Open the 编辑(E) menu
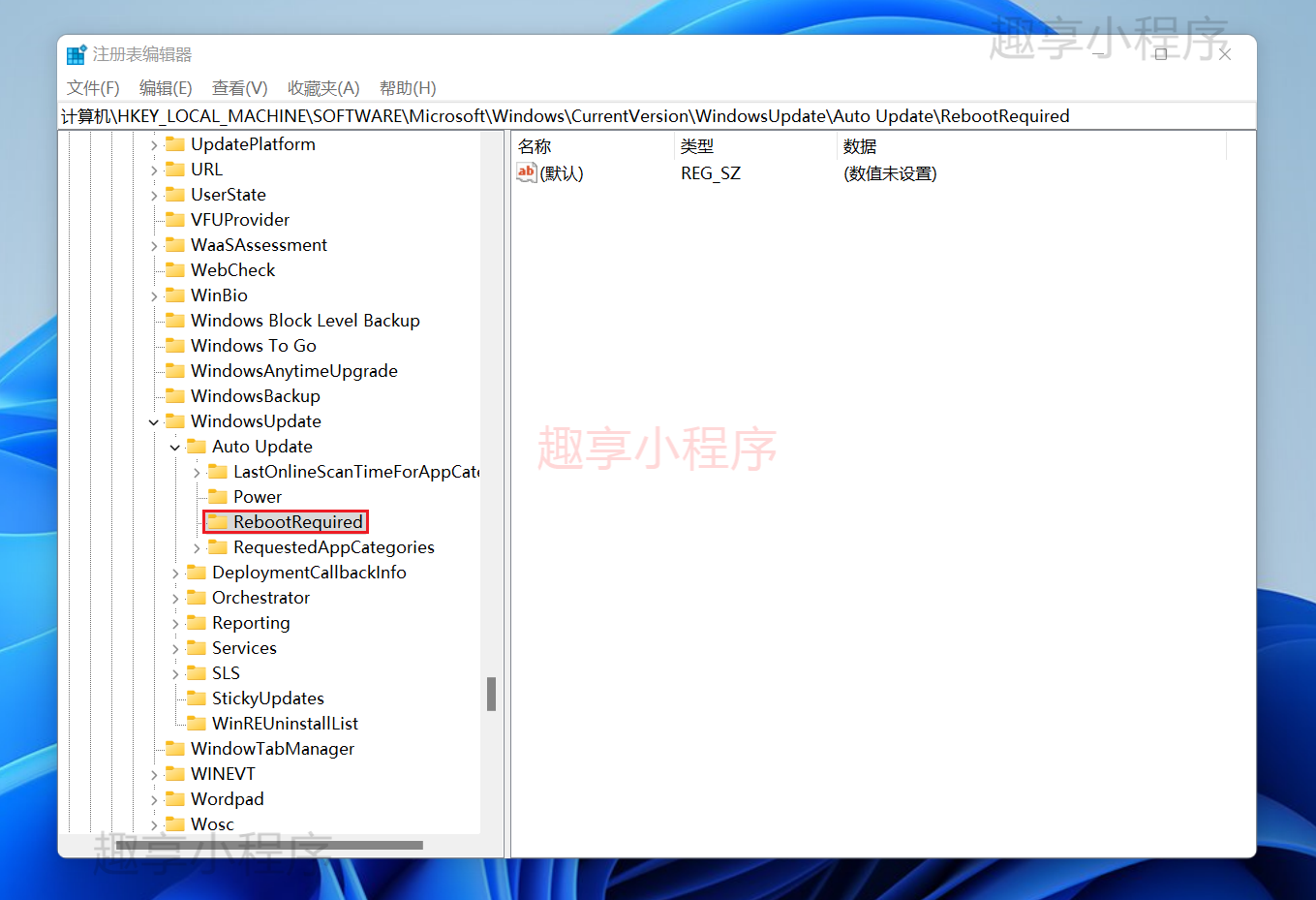This screenshot has width=1316, height=900. (166, 88)
